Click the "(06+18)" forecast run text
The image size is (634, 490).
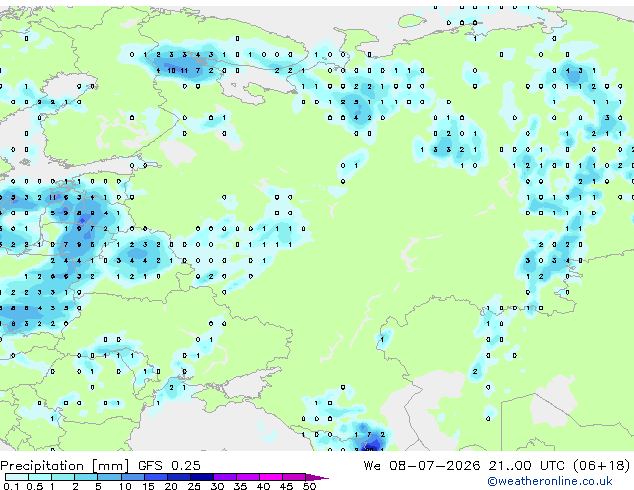[x=601, y=466]
